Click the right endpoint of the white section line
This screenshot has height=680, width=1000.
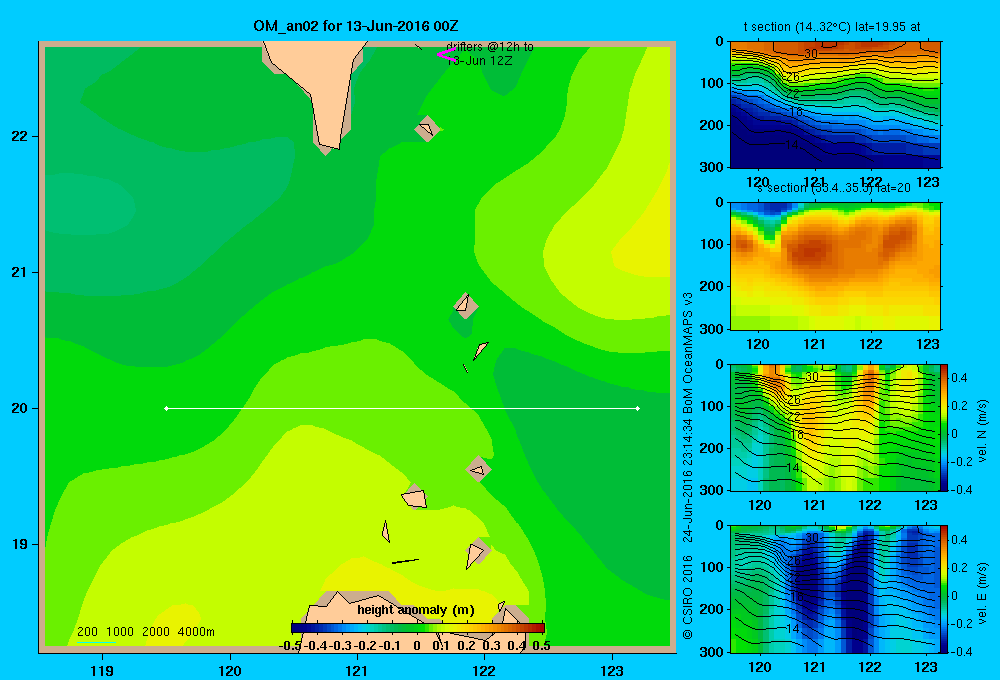(638, 408)
